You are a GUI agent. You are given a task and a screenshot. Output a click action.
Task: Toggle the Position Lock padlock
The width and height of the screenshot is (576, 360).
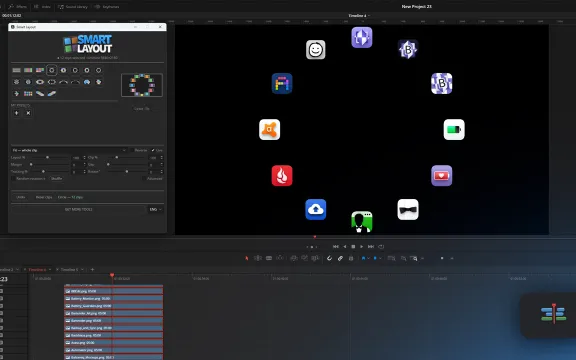[351, 258]
